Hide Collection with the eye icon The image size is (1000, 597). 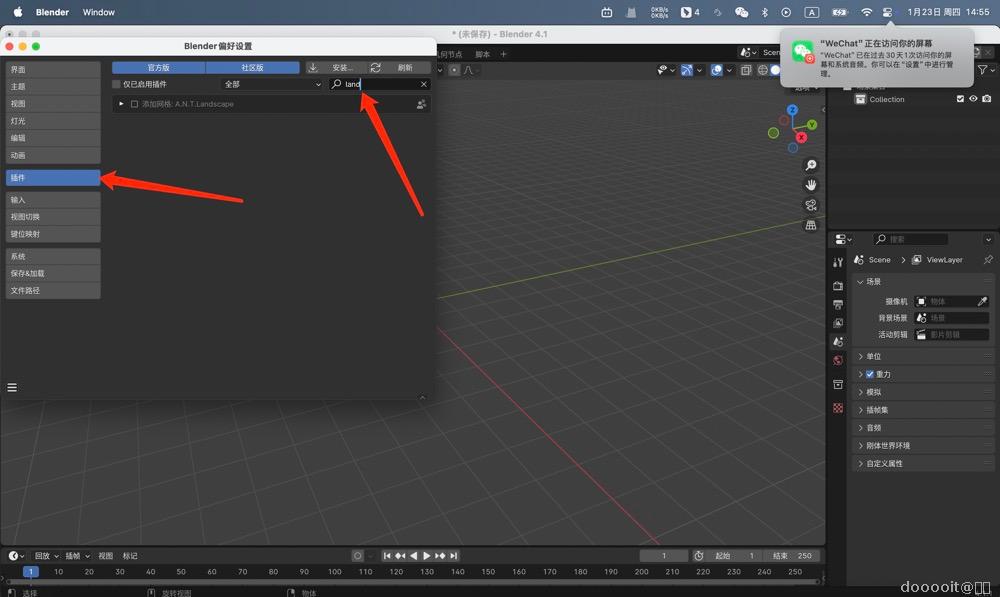[973, 99]
